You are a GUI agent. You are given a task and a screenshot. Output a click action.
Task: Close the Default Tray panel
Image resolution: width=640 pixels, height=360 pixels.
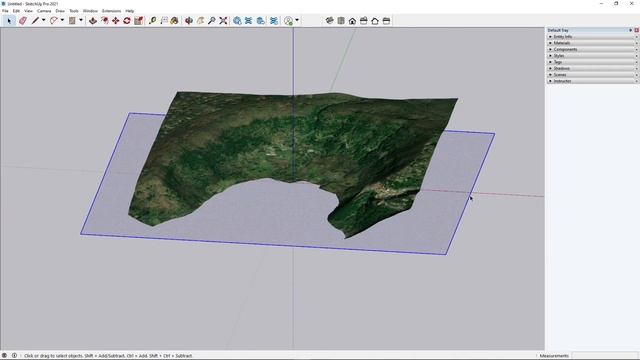(x=636, y=30)
